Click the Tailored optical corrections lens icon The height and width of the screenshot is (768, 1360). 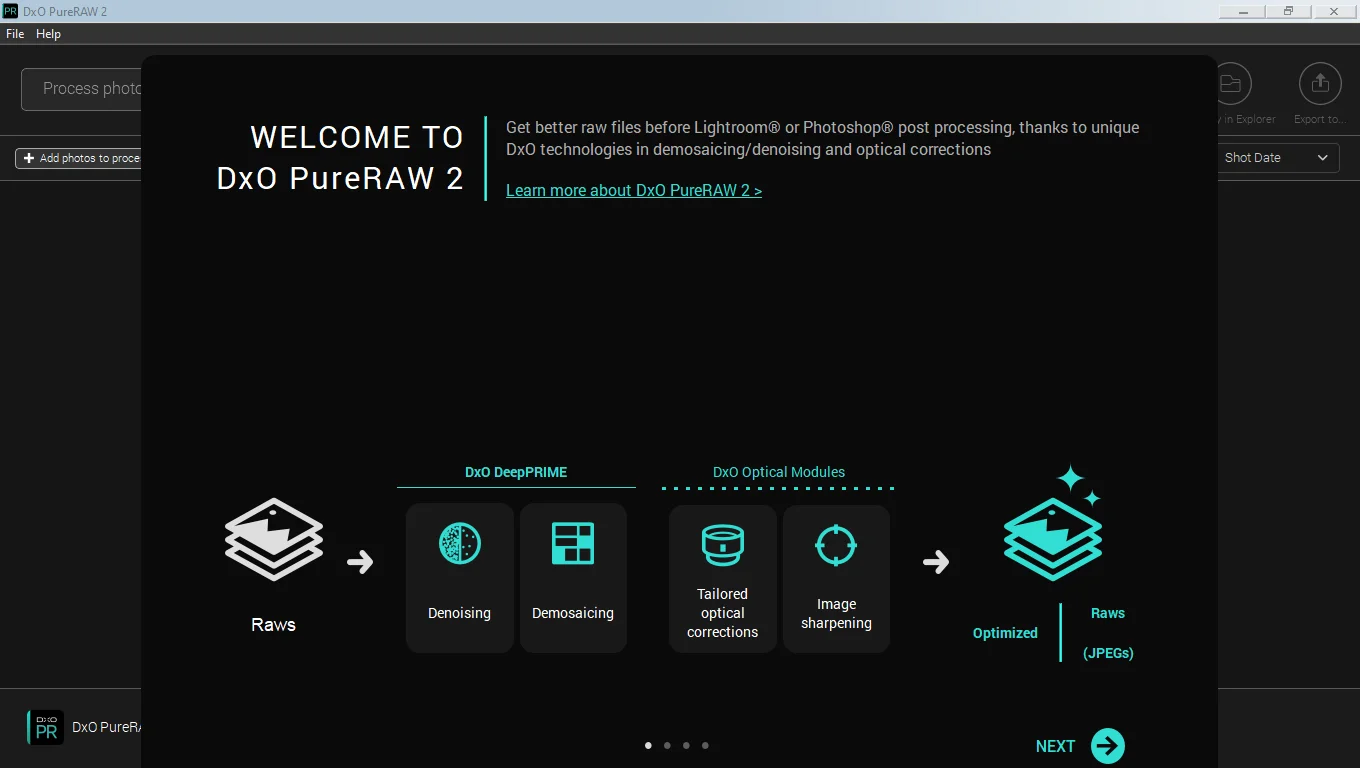(723, 545)
